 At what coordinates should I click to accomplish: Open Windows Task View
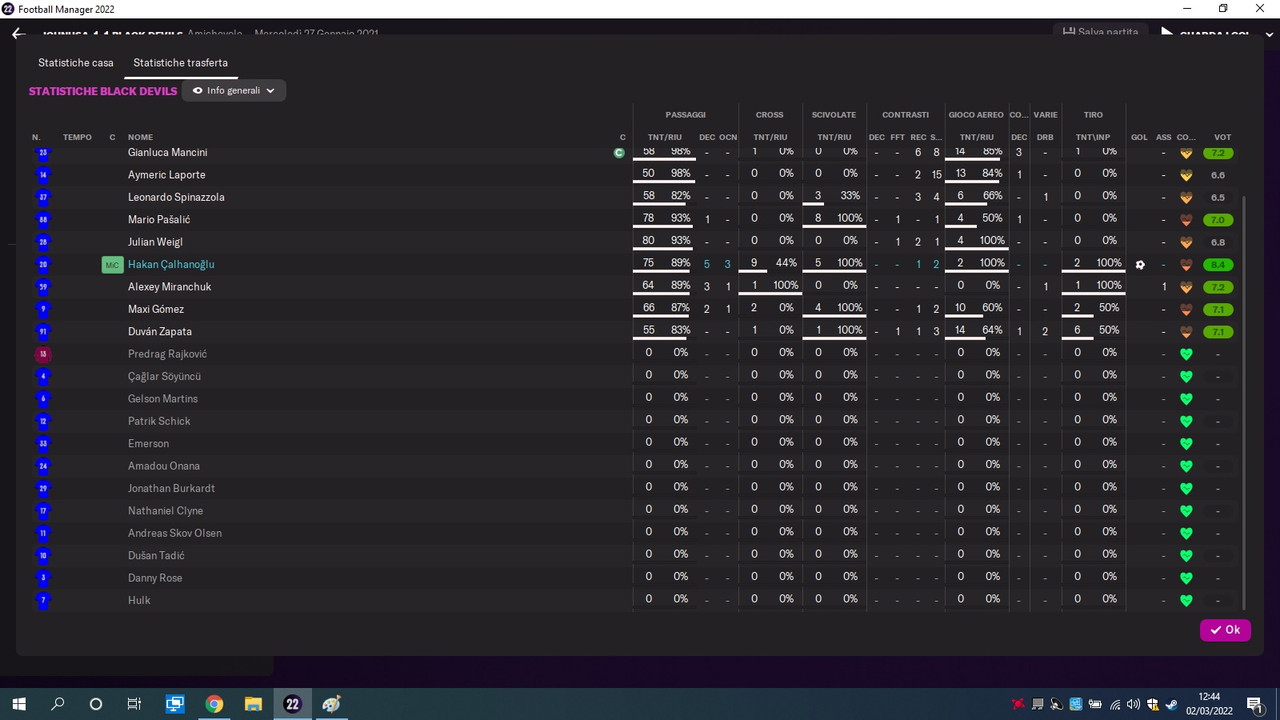(x=134, y=704)
